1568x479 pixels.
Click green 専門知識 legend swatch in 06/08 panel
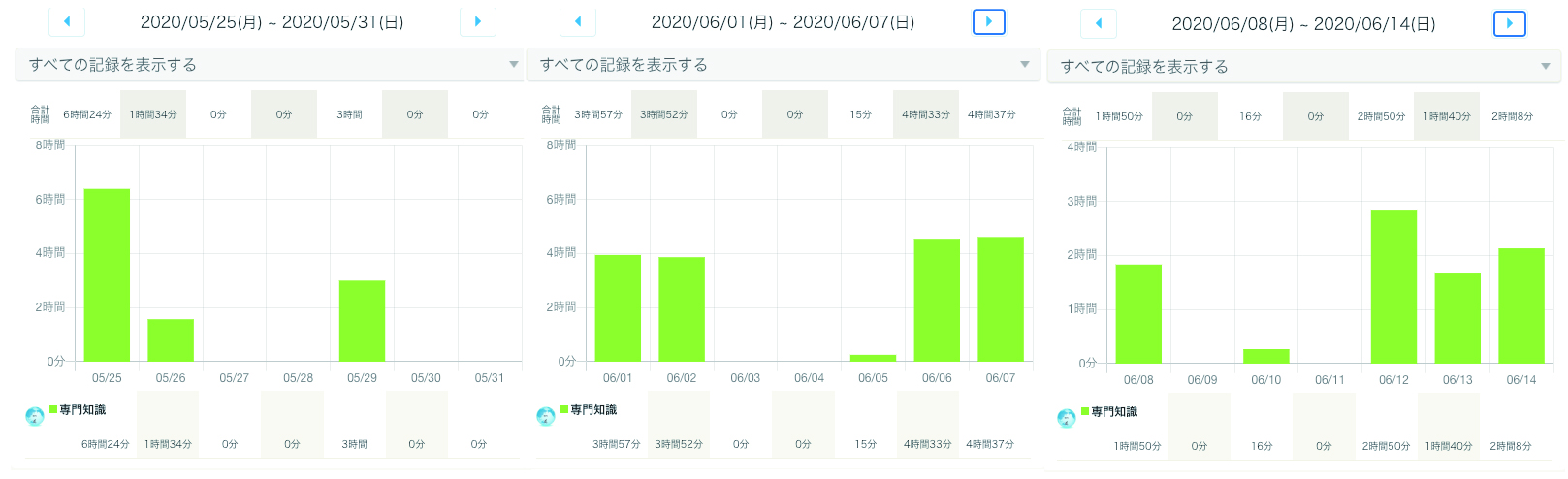[1085, 411]
